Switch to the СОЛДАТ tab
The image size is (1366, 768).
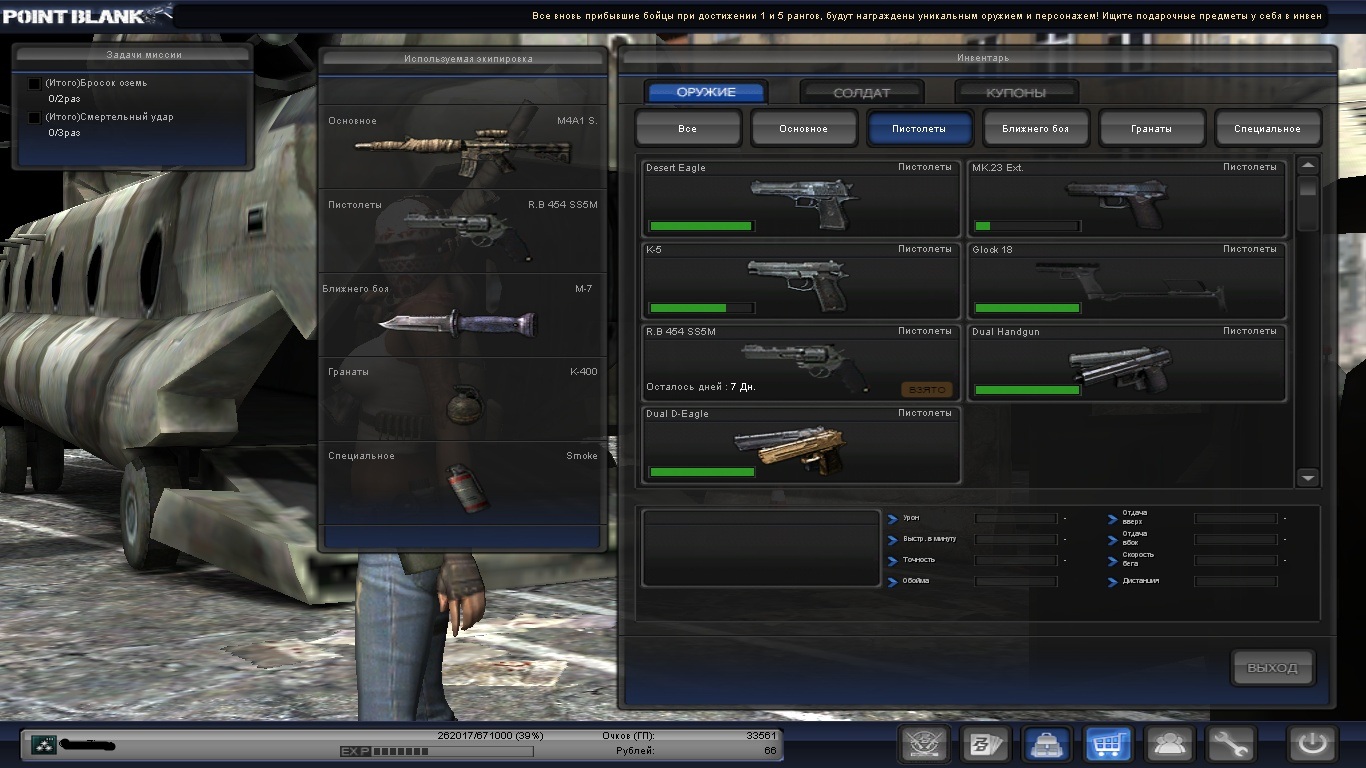pos(861,92)
